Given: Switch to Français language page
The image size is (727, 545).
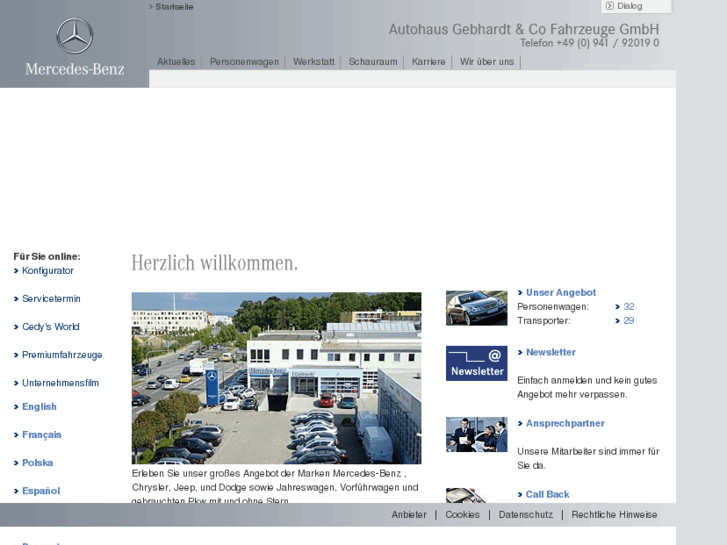Looking at the screenshot, I should pyautogui.click(x=42, y=435).
